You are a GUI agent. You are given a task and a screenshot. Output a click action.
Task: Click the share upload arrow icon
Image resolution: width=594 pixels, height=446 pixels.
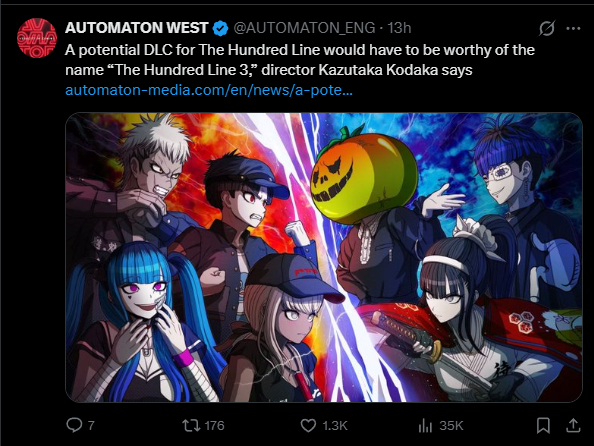pyautogui.click(x=573, y=426)
